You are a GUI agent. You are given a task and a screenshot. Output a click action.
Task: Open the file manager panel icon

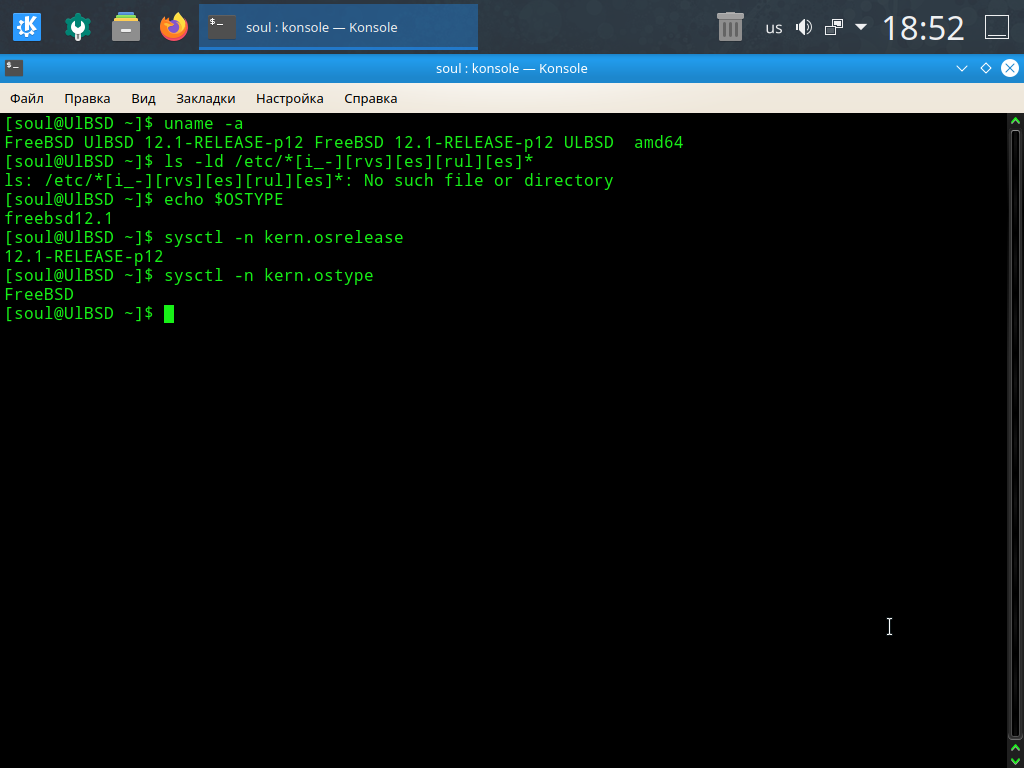click(x=126, y=27)
